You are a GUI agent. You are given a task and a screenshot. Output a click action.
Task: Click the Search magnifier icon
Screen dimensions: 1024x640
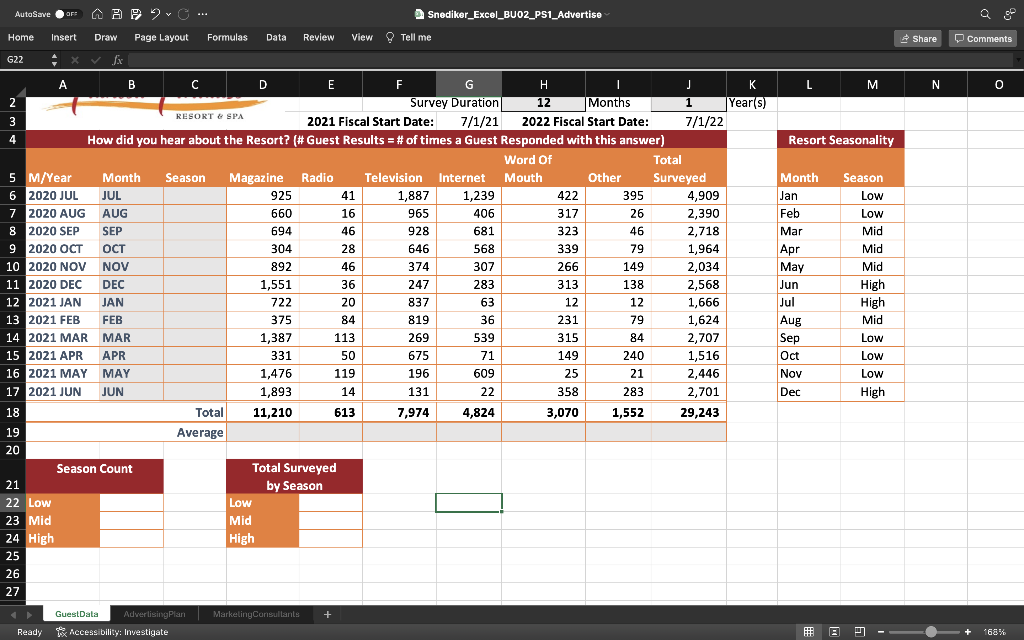click(x=985, y=14)
